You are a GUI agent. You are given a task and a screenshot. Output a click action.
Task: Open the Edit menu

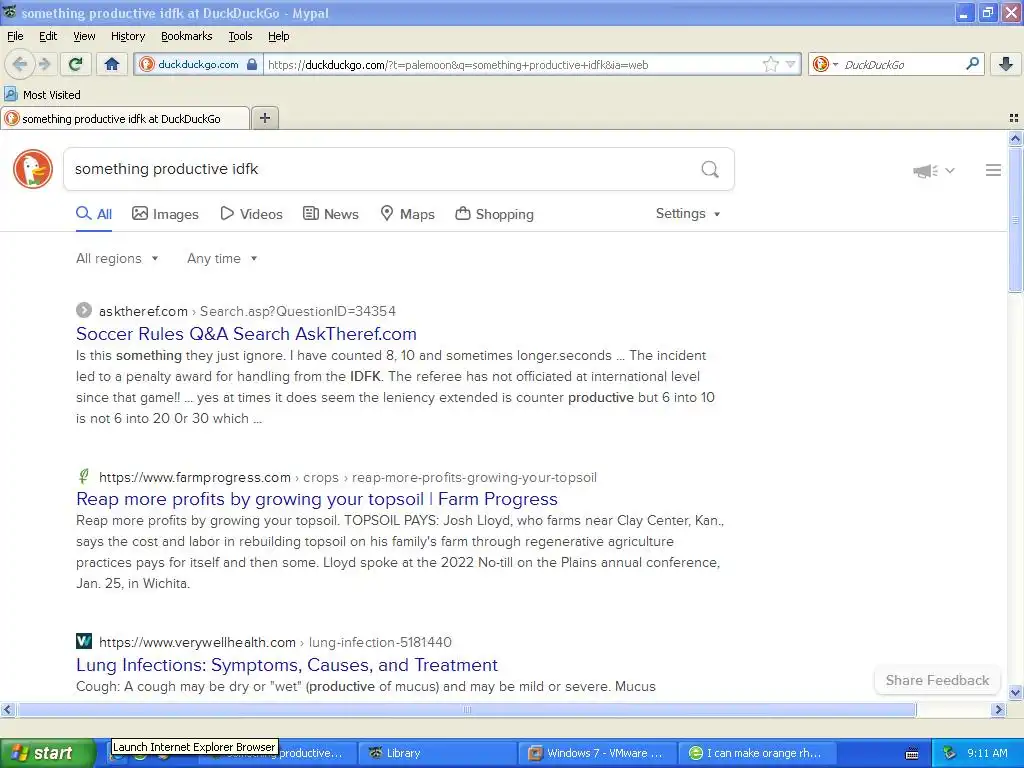point(48,36)
